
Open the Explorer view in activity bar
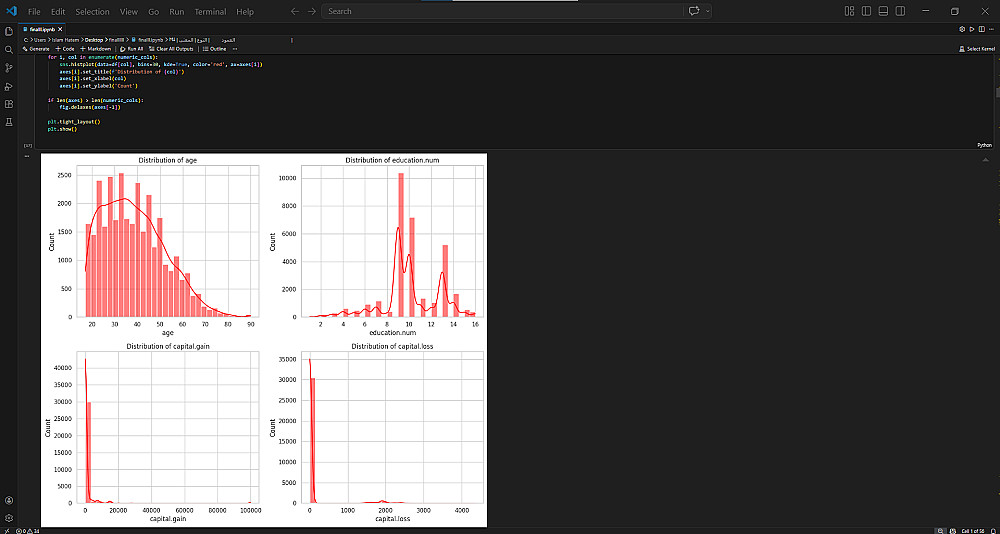(9, 31)
